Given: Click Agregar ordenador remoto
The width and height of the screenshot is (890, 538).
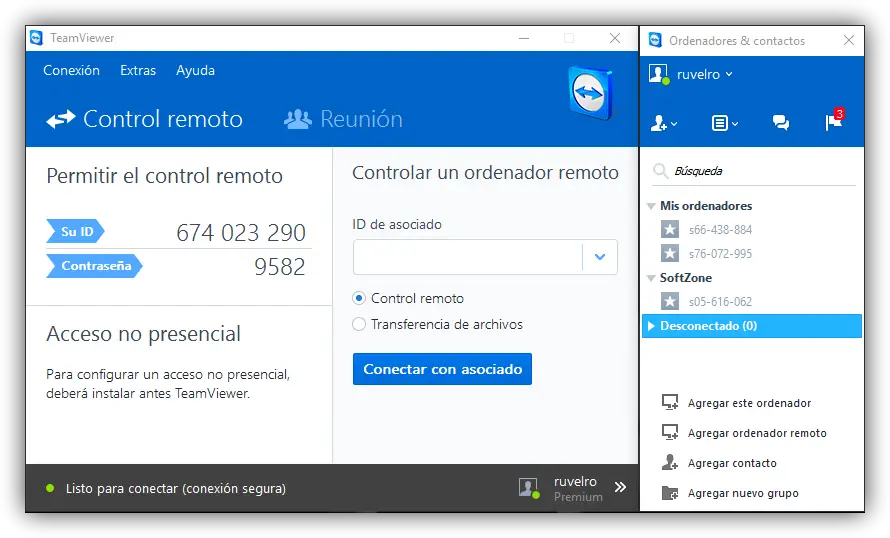Looking at the screenshot, I should pos(757,433).
